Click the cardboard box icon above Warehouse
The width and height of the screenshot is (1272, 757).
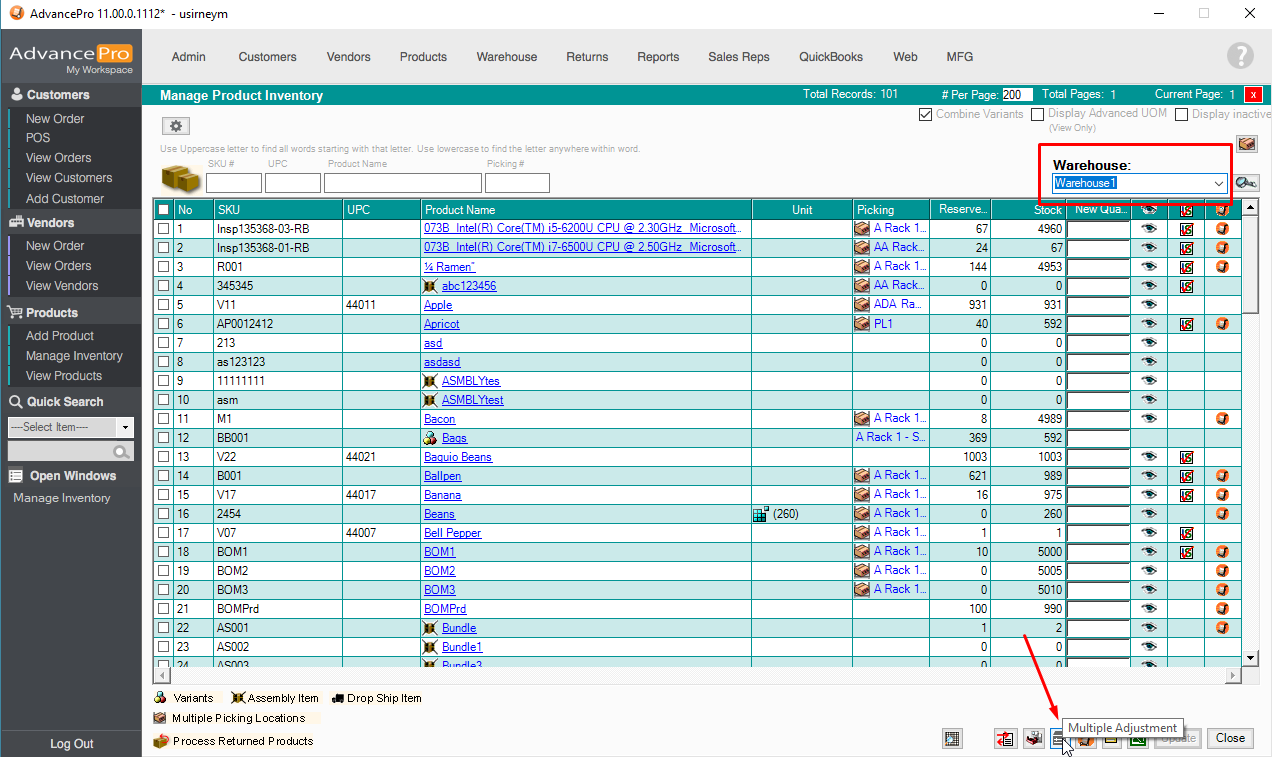click(1246, 144)
